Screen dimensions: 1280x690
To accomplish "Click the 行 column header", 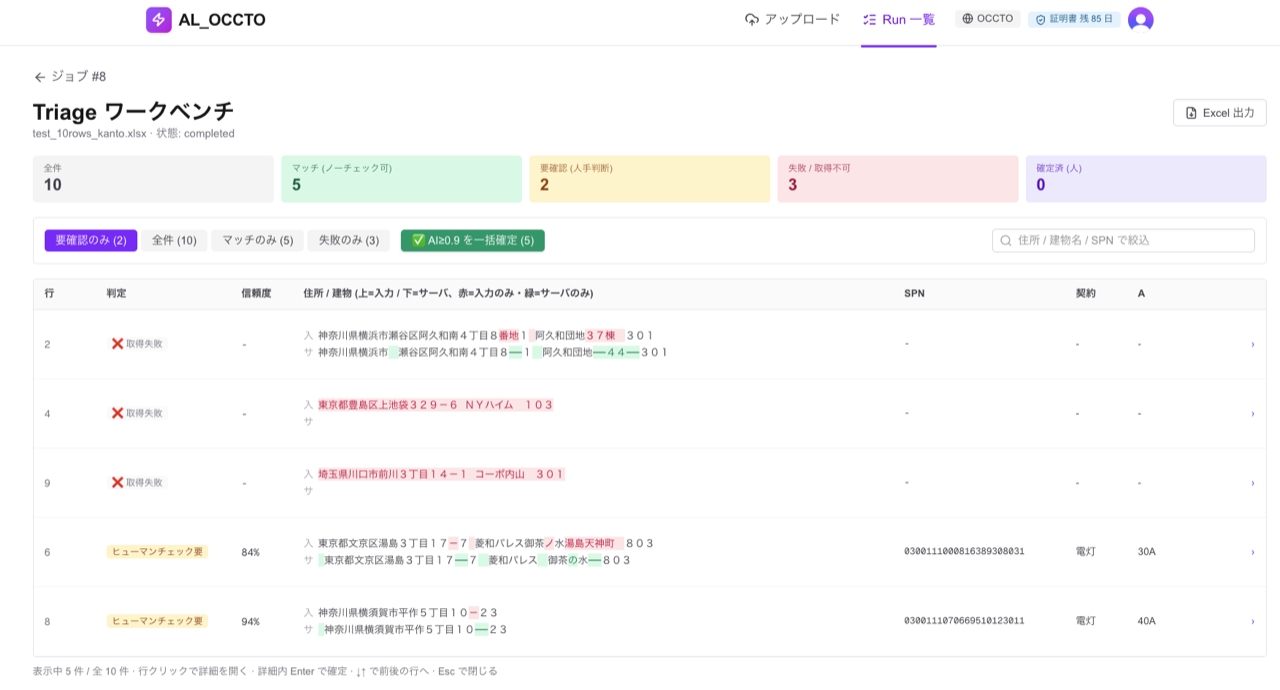I will 49,293.
